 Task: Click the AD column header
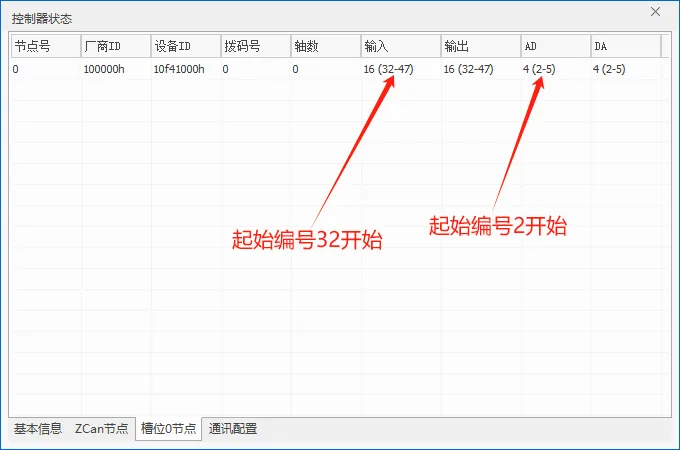(556, 46)
